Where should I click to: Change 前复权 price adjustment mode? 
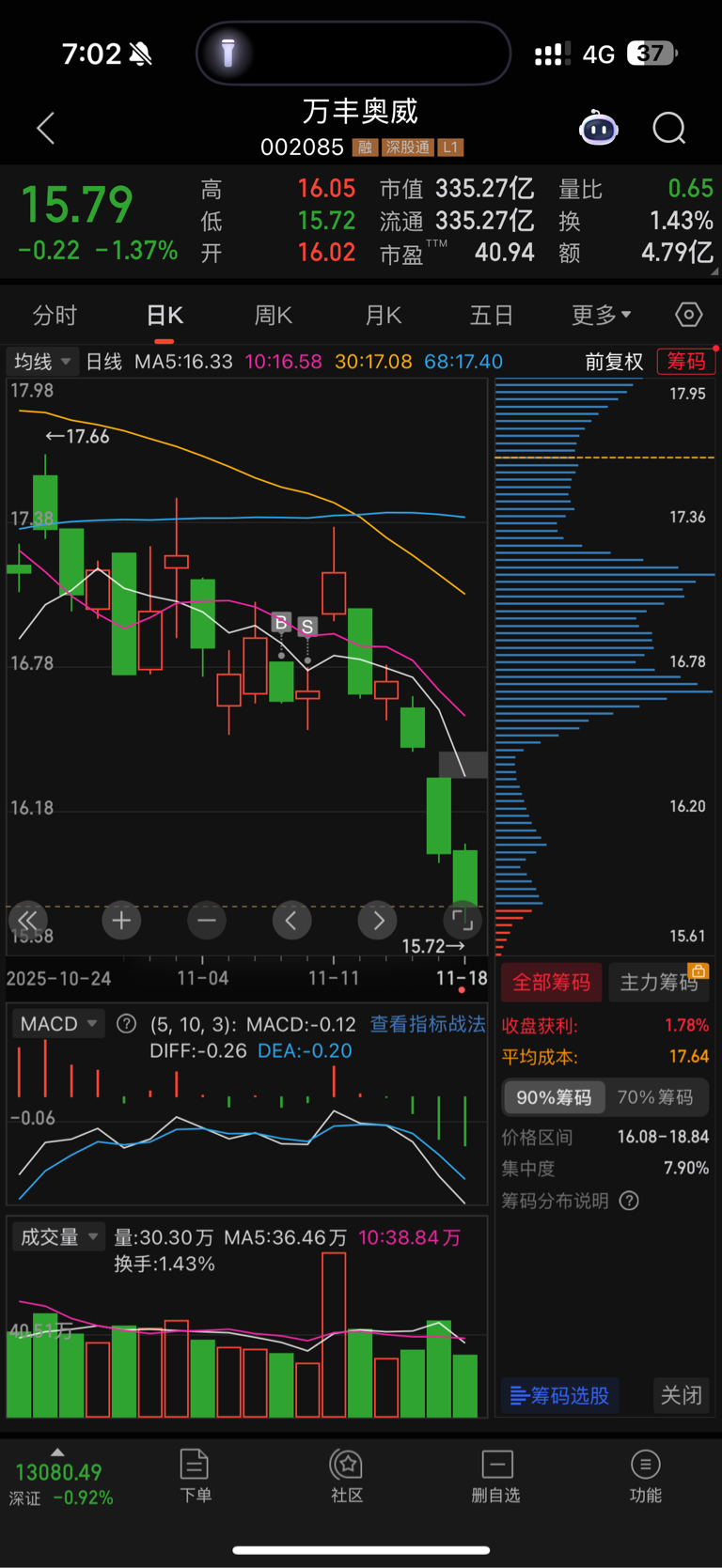point(614,362)
